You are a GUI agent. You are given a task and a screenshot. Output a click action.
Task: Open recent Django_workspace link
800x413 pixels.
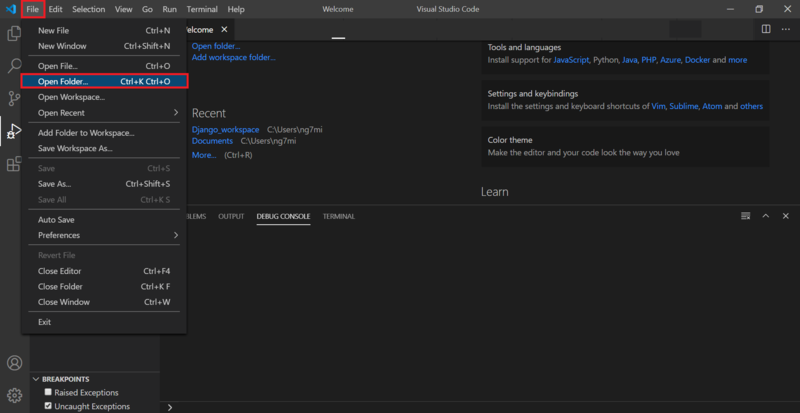pos(226,130)
